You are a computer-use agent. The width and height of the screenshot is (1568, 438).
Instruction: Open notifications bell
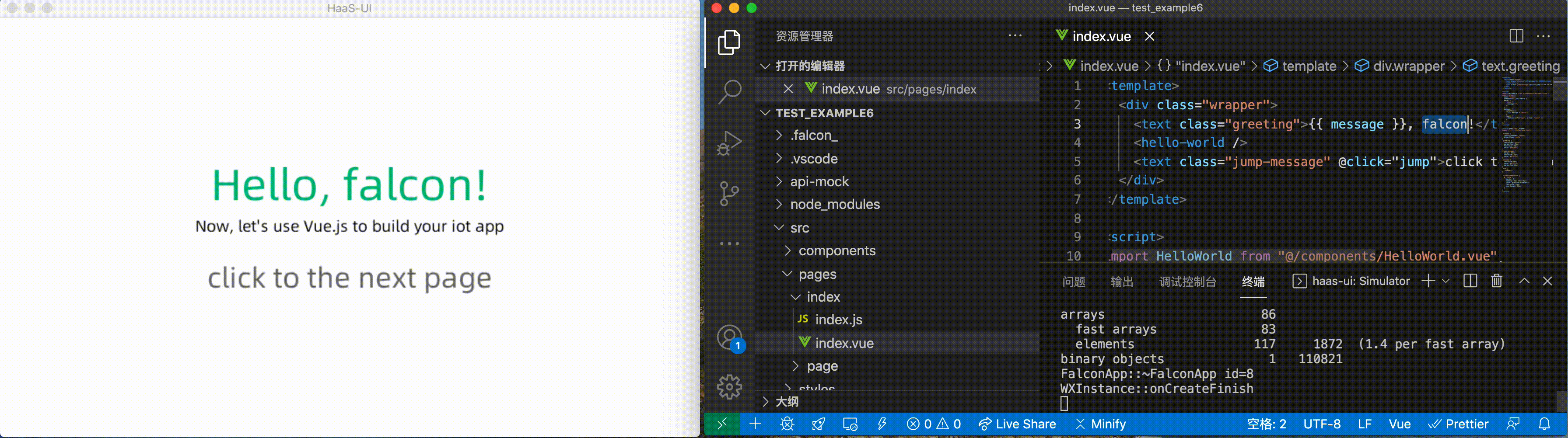1544,424
